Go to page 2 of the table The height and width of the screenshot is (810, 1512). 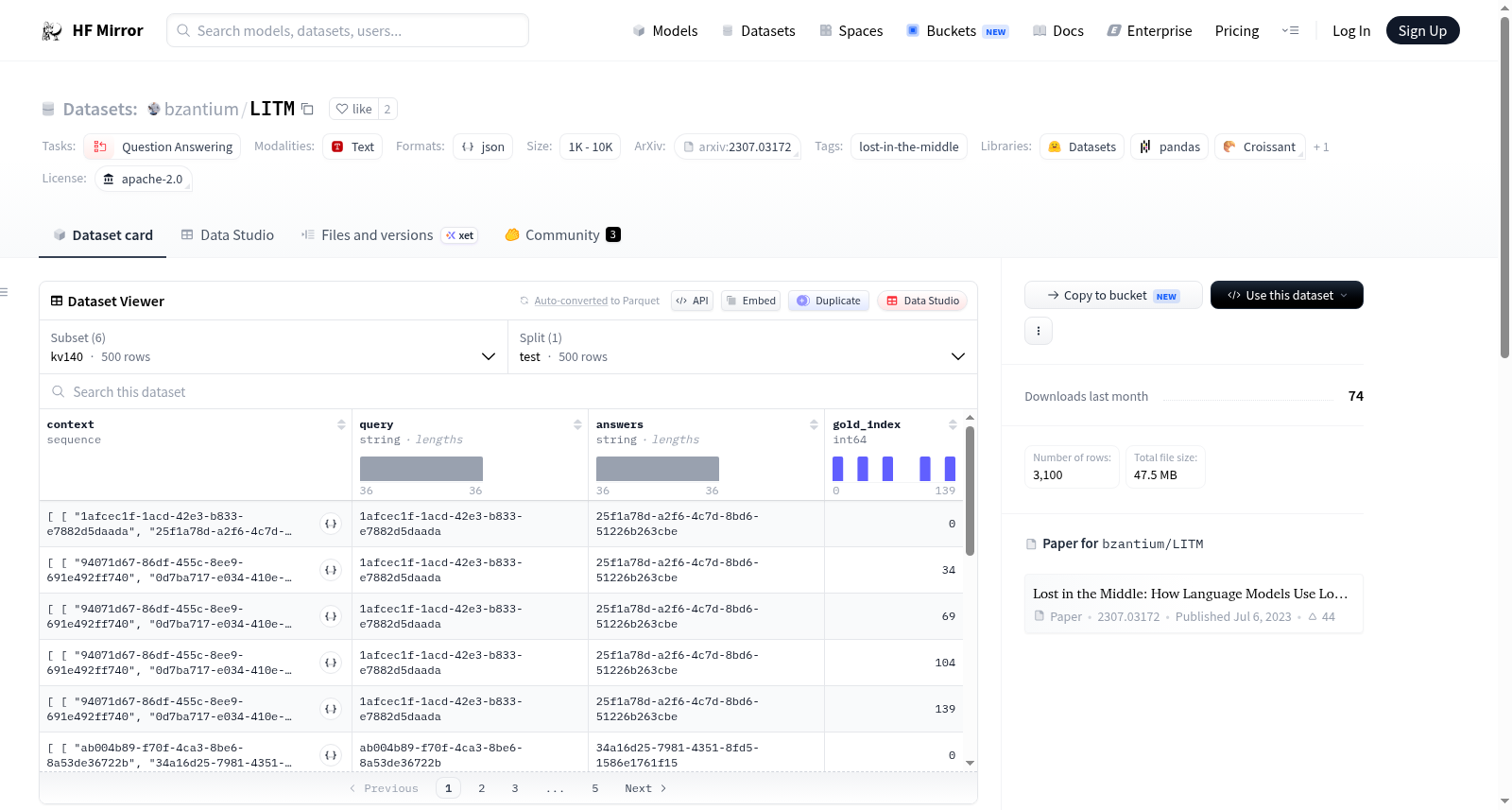482,788
